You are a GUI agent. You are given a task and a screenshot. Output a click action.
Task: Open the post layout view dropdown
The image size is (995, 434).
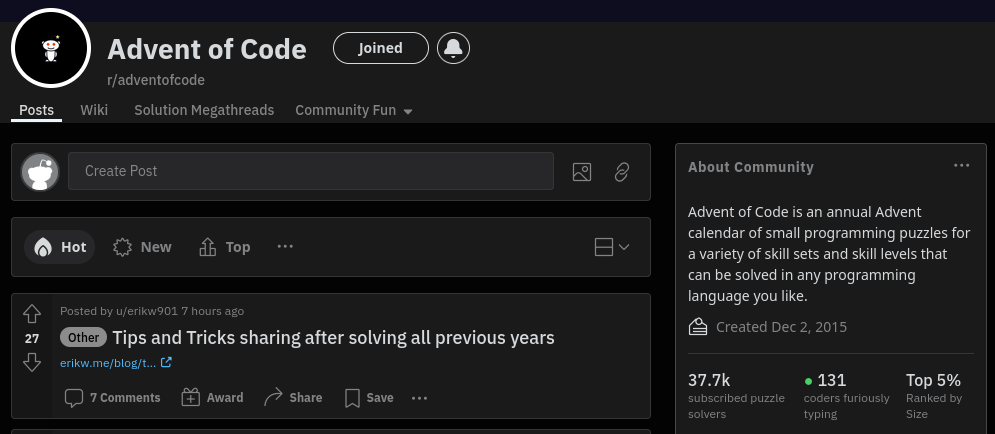tap(612, 247)
